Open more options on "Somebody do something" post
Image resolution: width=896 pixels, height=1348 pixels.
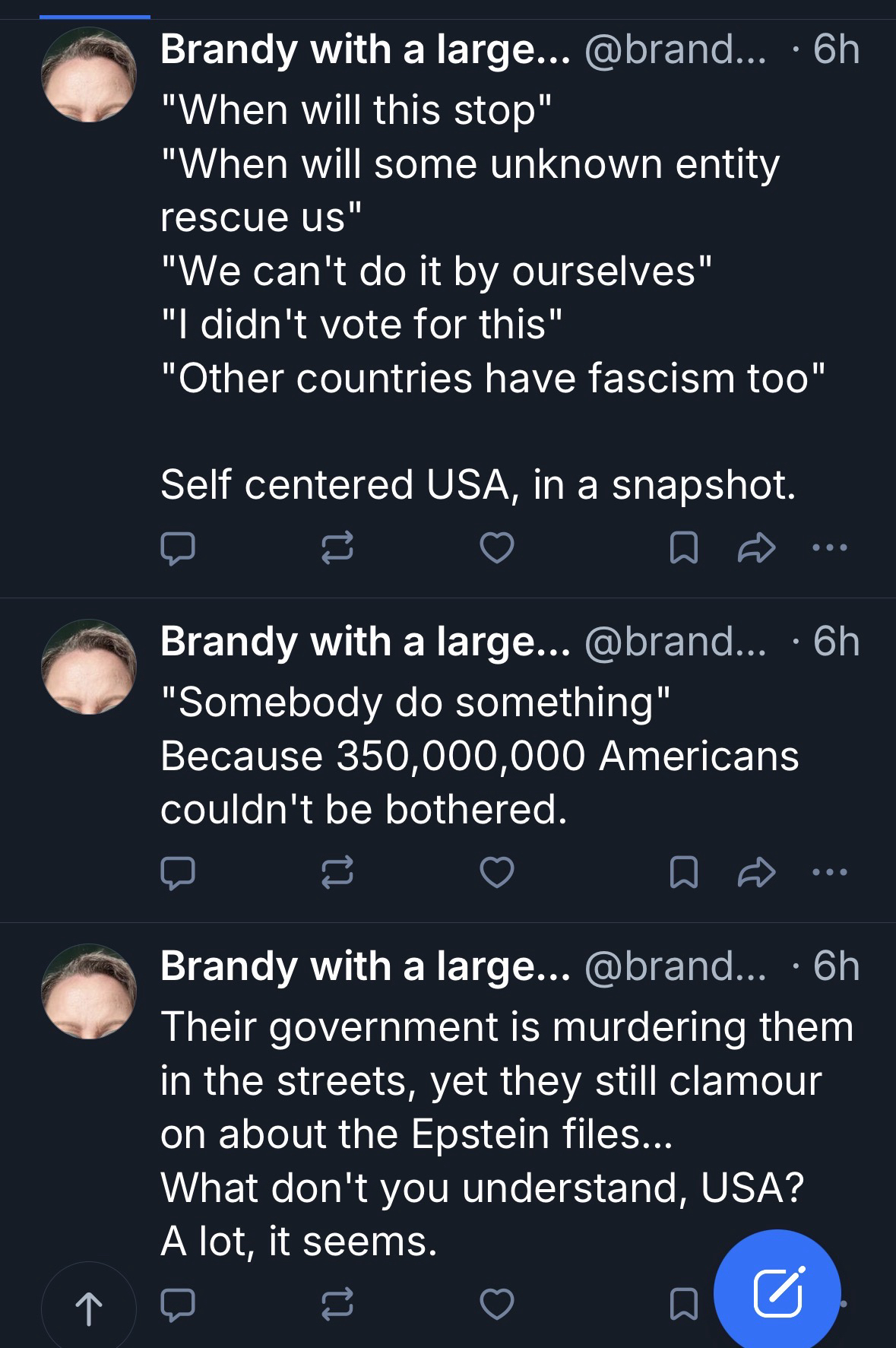tap(829, 872)
